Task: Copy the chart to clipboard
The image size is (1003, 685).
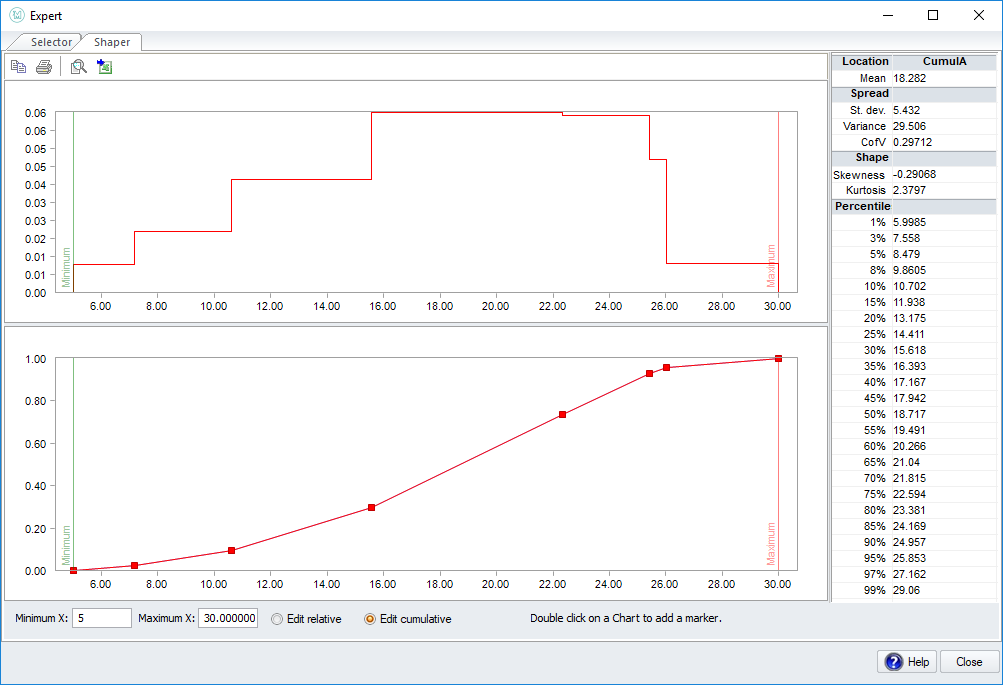Action: (x=18, y=65)
